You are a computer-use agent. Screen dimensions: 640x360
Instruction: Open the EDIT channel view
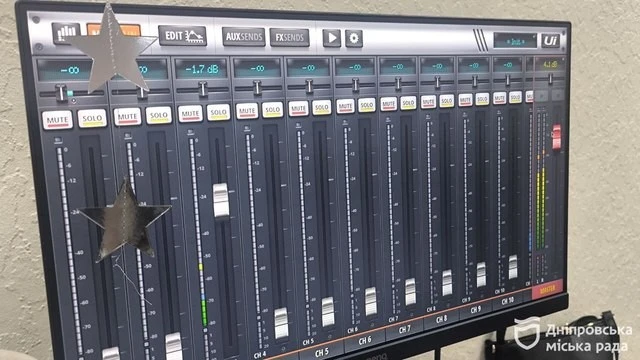tap(182, 36)
